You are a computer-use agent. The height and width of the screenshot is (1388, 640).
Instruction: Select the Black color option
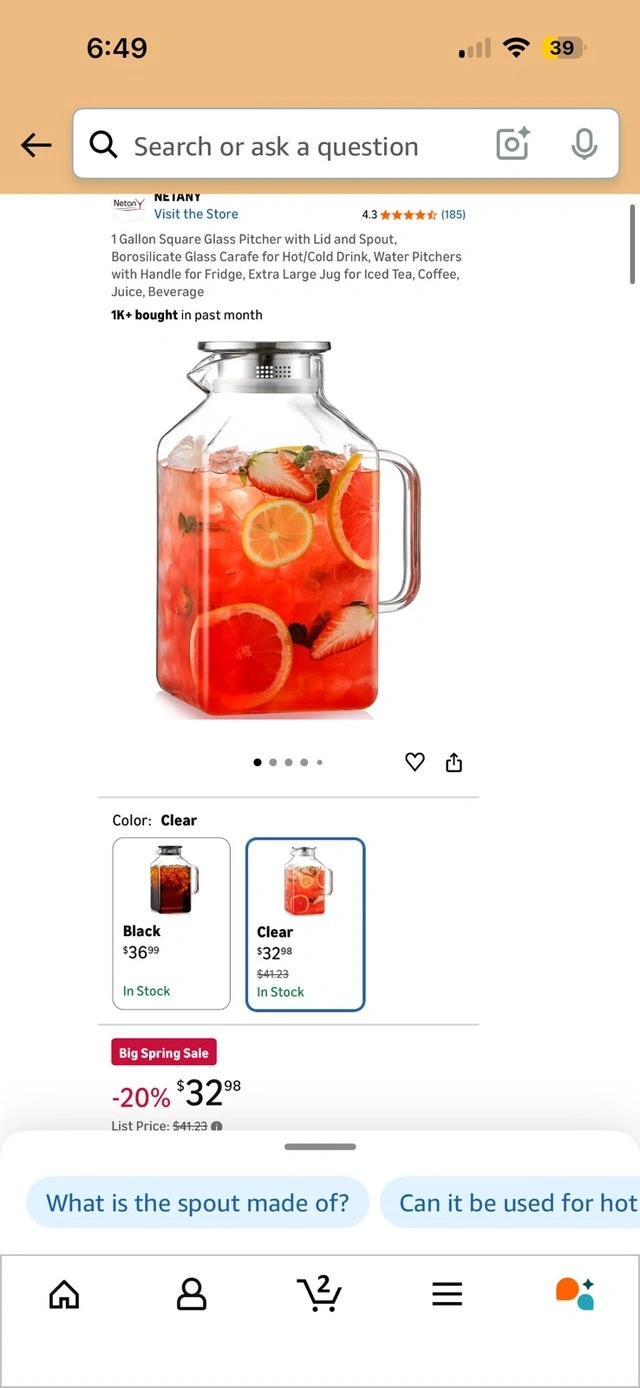pos(171,923)
